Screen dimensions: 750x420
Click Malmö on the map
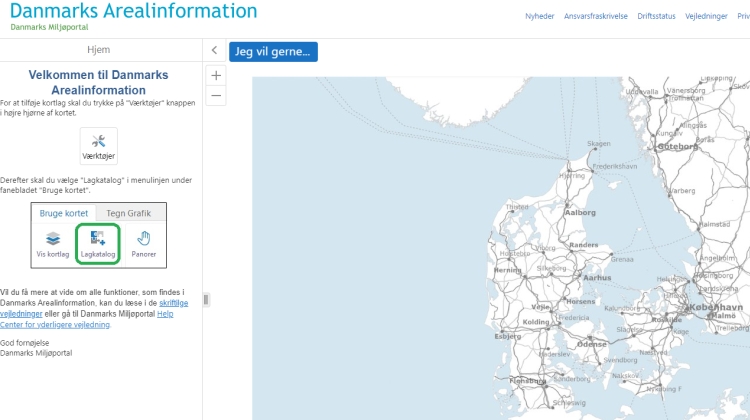(723, 316)
